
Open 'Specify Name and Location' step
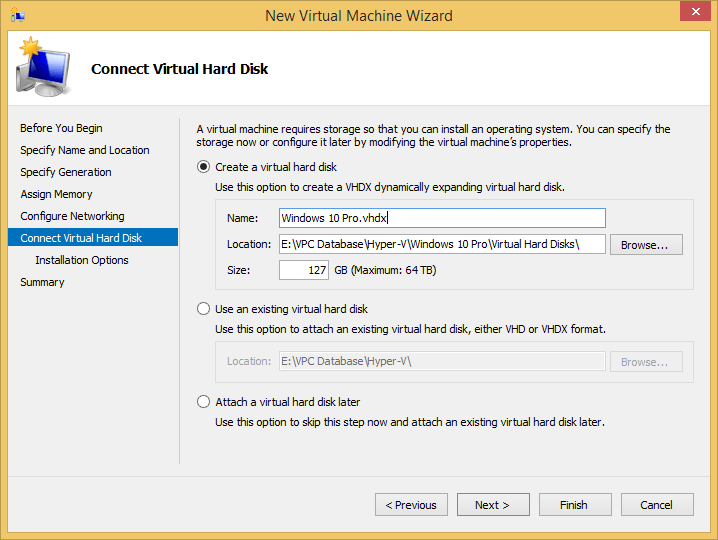point(85,150)
